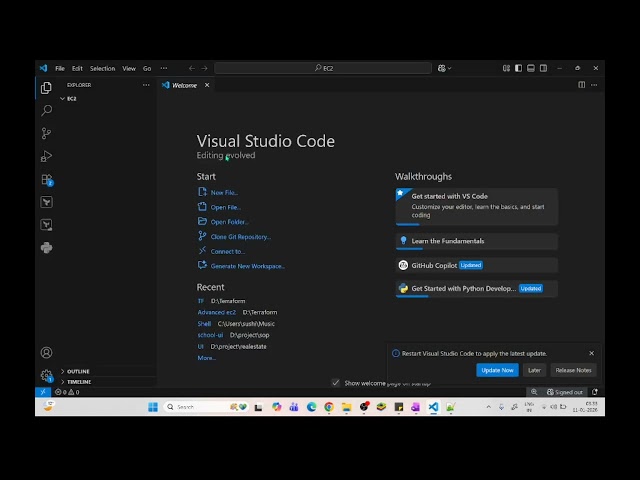
Task: Click the Update Now button
Action: point(497,370)
